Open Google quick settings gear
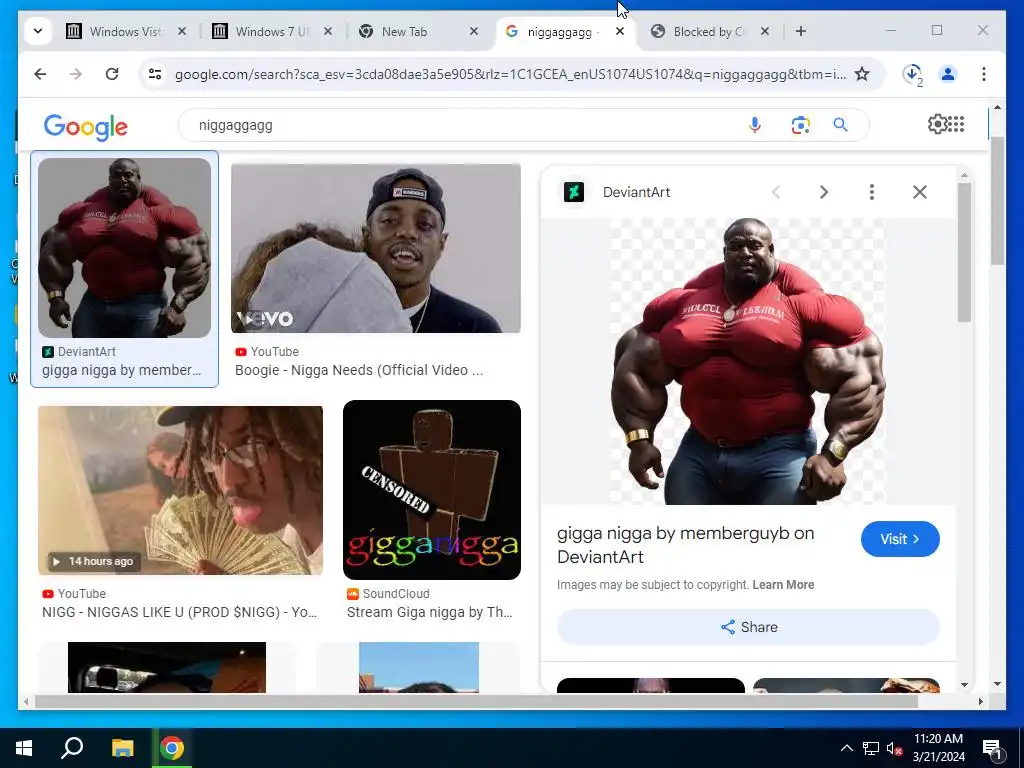The width and height of the screenshot is (1024, 768). (x=936, y=124)
